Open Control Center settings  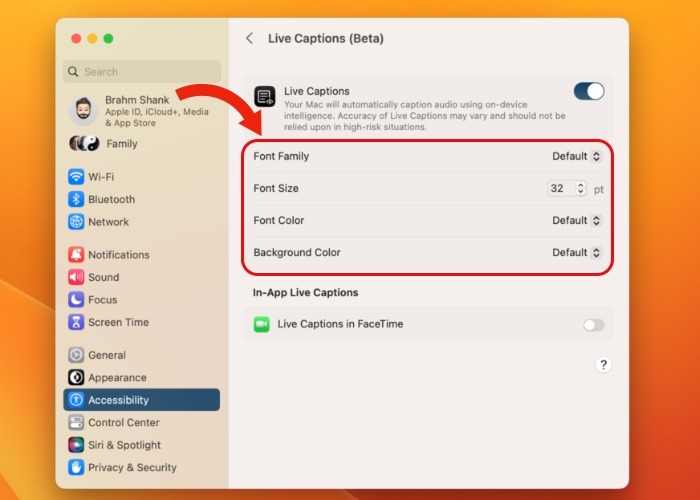tap(142, 422)
